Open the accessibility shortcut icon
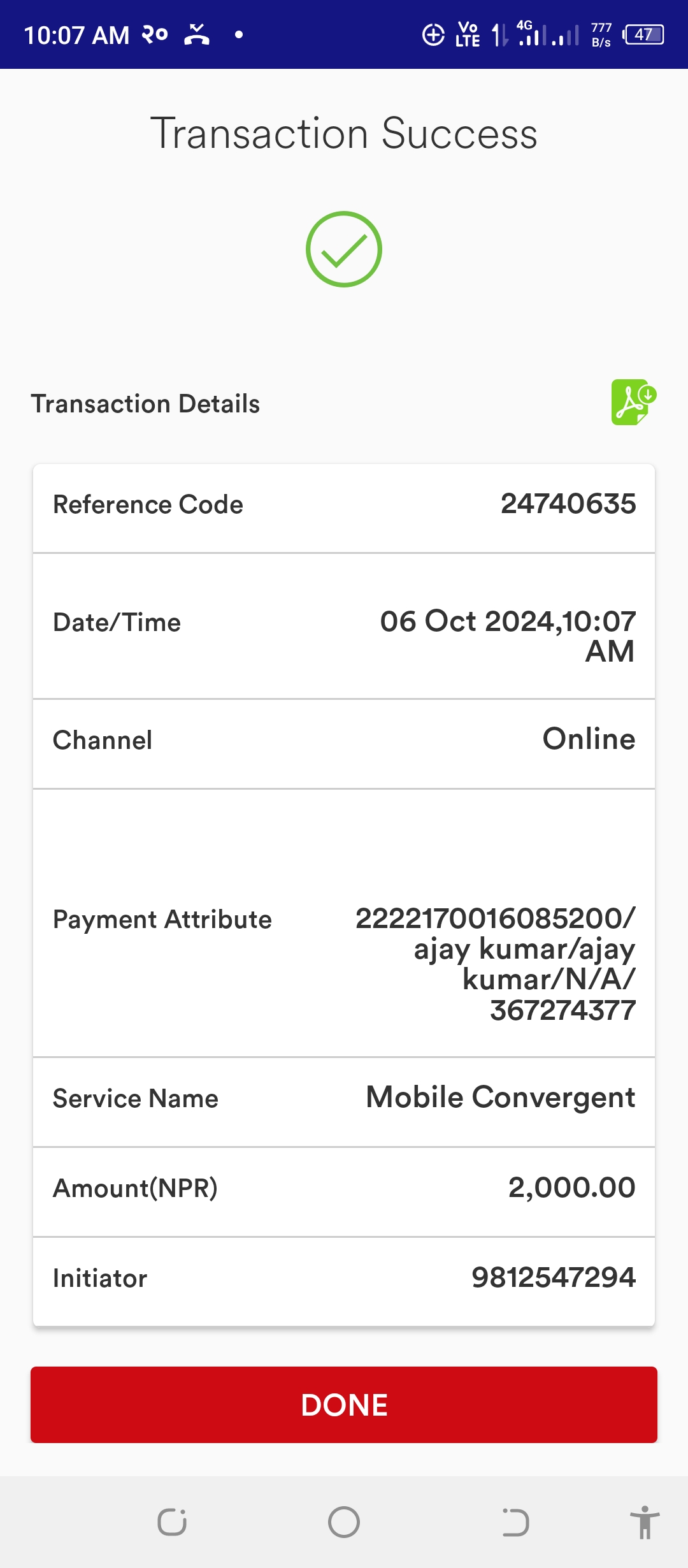 coord(645,1522)
